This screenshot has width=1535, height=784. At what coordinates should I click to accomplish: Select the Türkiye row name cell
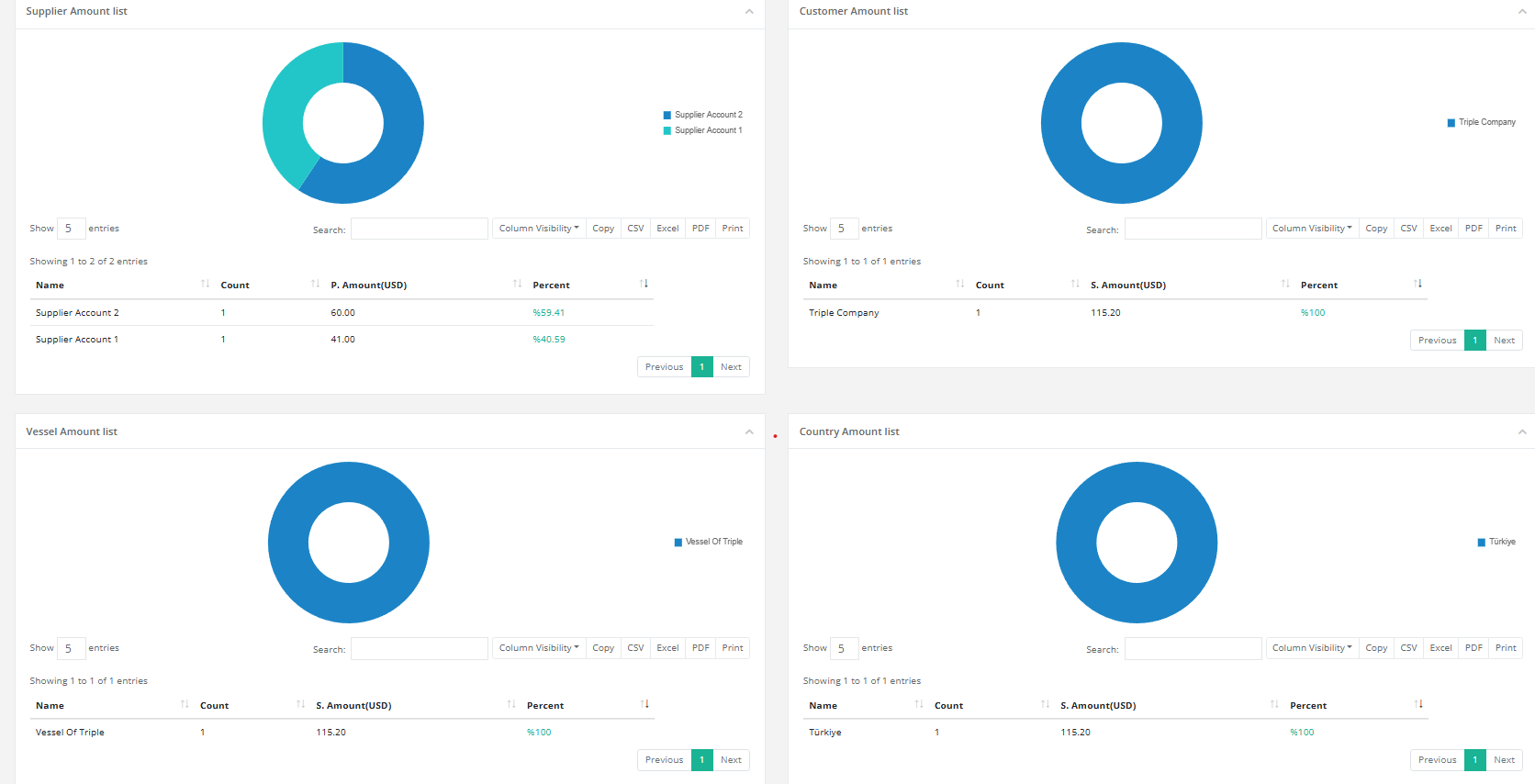[825, 733]
